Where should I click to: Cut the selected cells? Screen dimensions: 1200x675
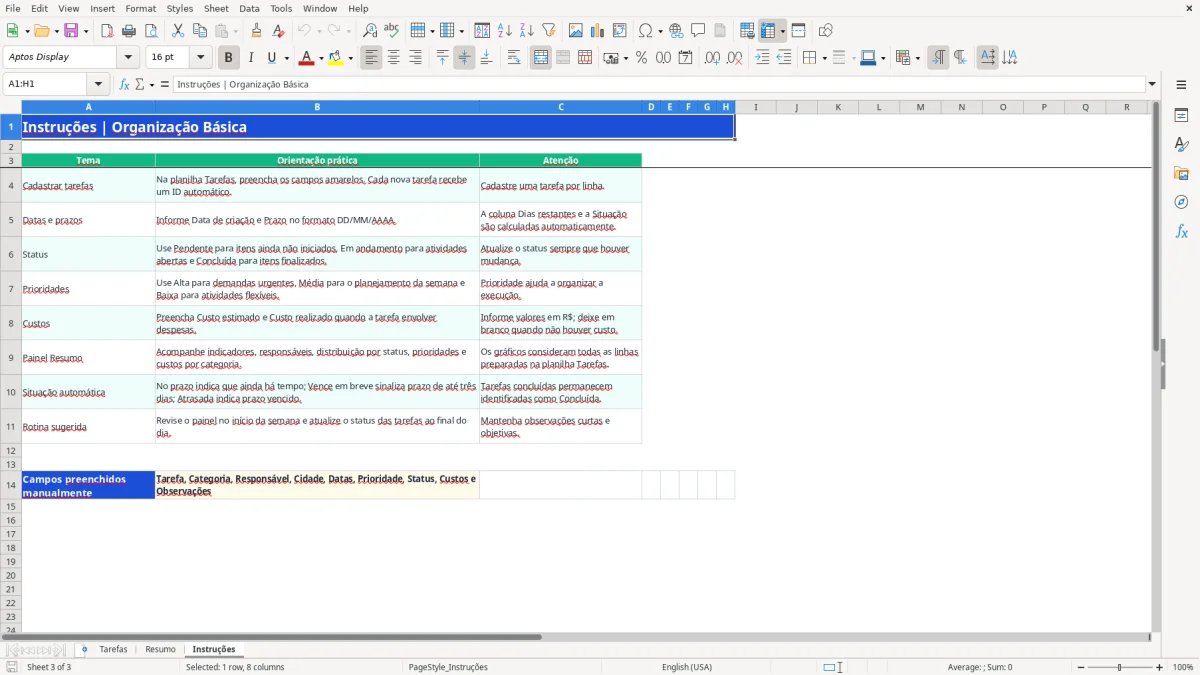[177, 31]
